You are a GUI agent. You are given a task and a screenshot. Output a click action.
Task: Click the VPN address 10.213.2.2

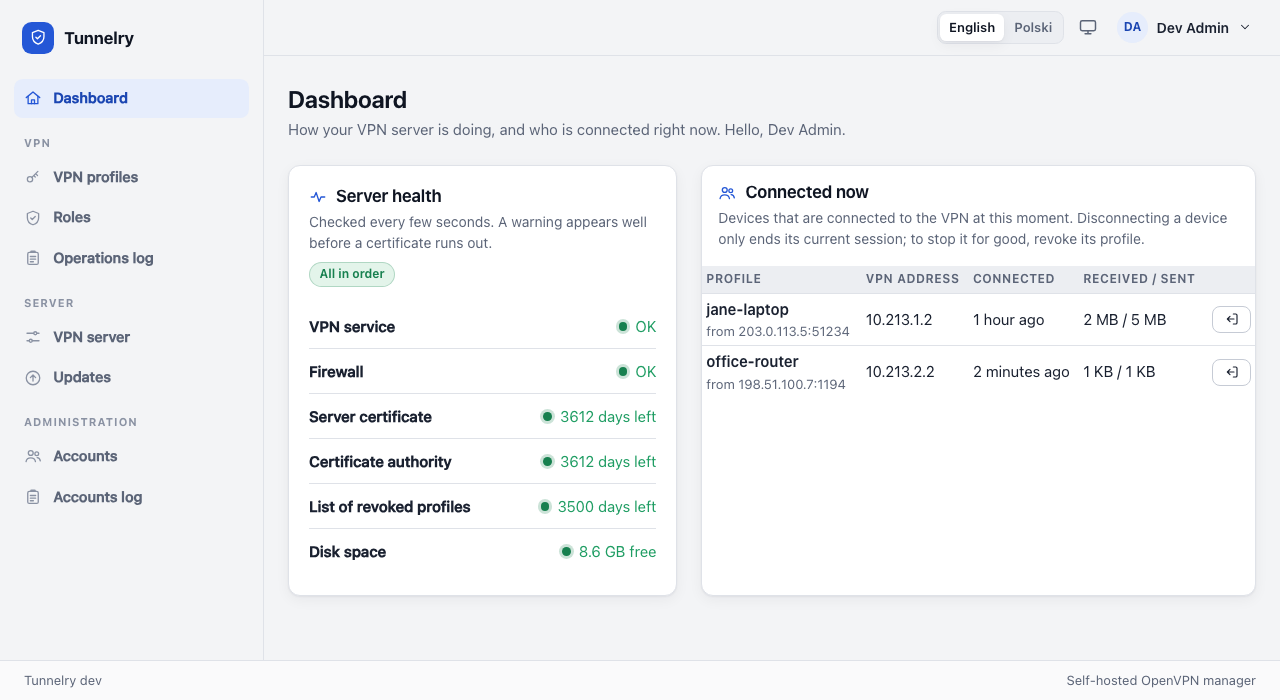pos(900,372)
